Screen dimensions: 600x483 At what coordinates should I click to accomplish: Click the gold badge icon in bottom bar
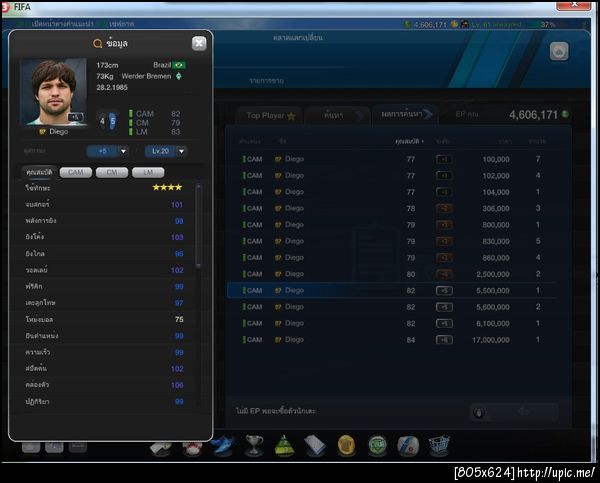346,446
